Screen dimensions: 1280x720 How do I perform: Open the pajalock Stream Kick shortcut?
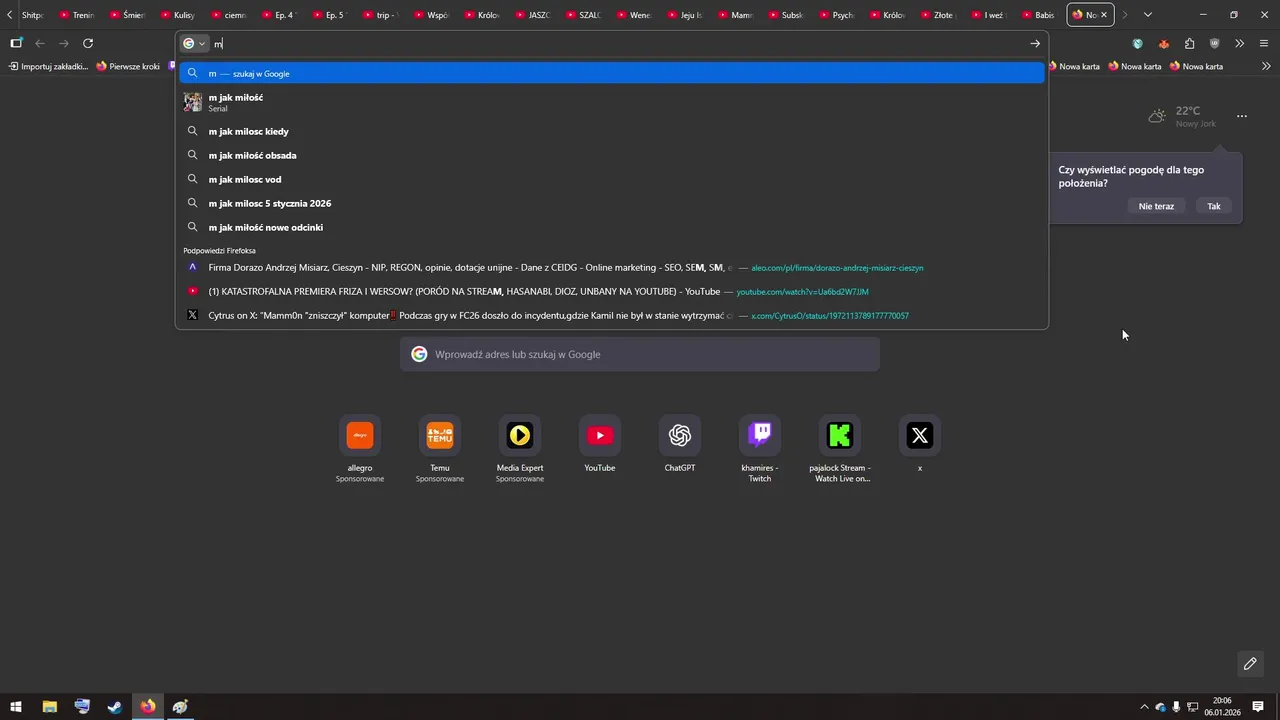840,436
